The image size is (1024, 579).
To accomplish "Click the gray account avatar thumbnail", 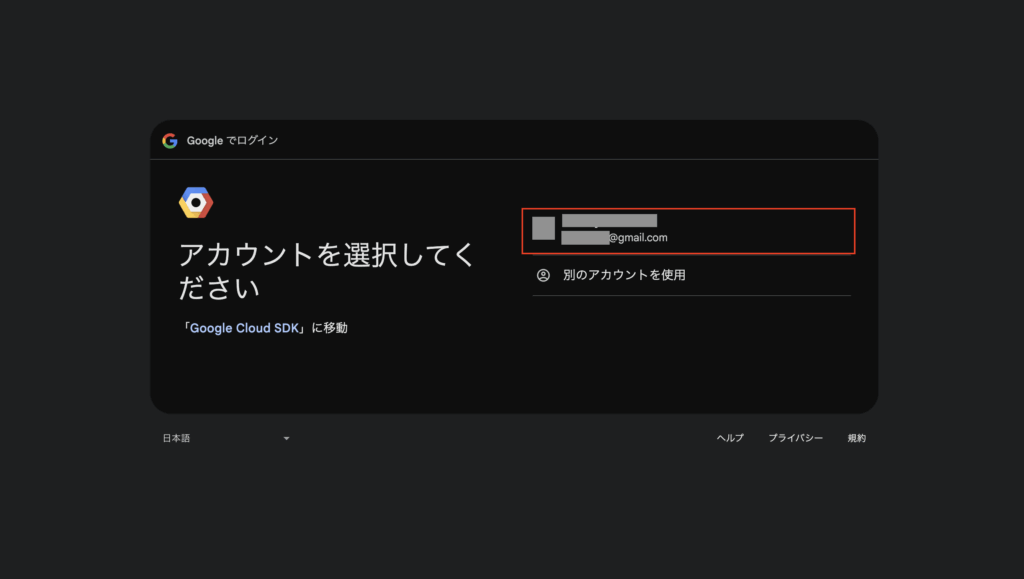I will [543, 228].
